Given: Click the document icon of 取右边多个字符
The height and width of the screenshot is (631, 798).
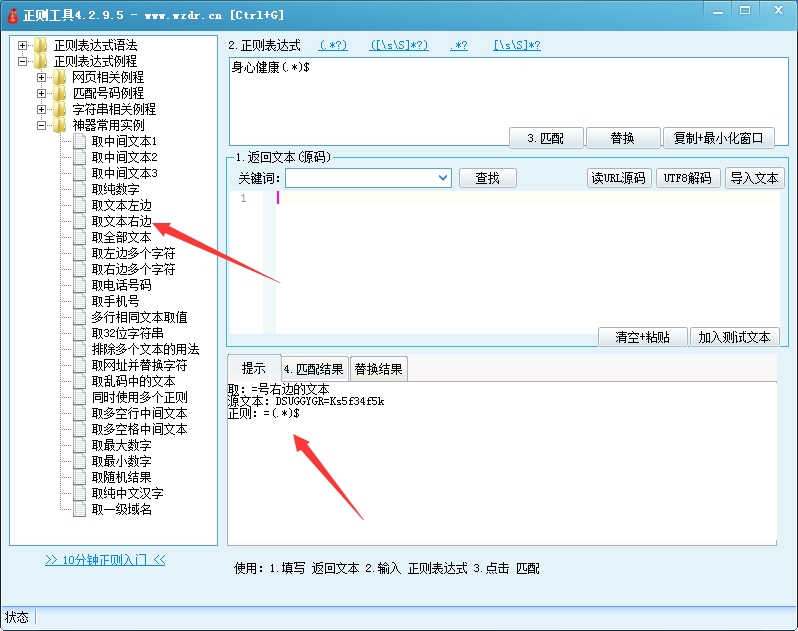Looking at the screenshot, I should (x=79, y=269).
